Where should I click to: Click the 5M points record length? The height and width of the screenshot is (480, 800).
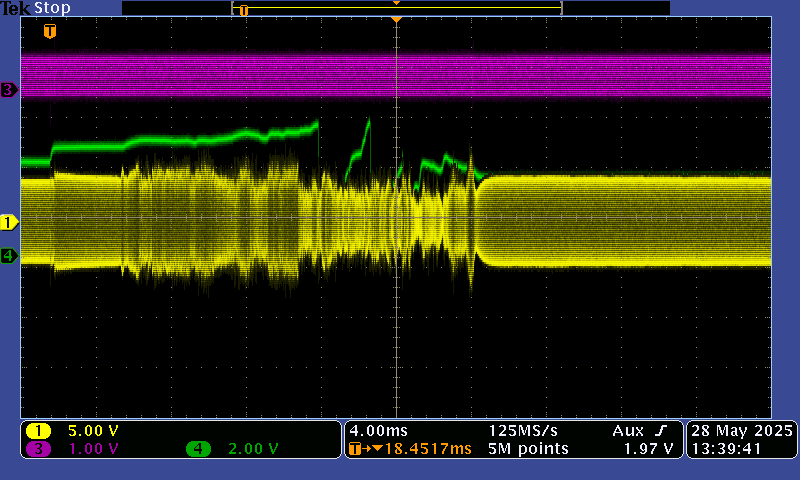coord(528,449)
